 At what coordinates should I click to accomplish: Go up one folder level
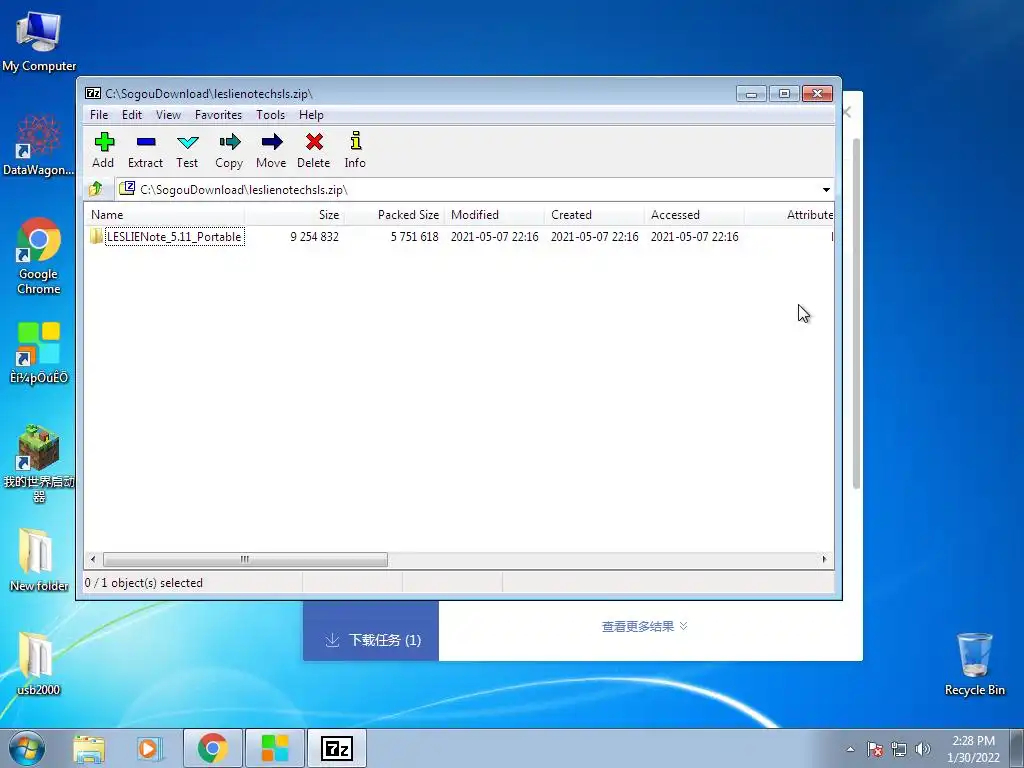[96, 189]
